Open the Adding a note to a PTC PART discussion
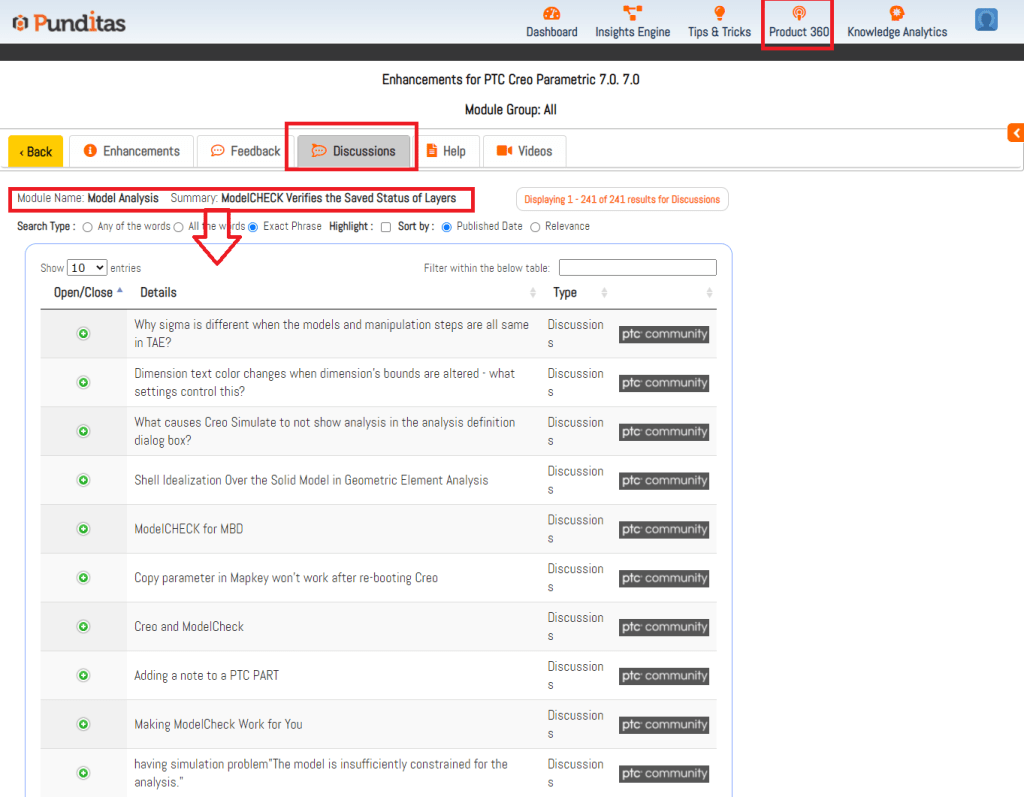The width and height of the screenshot is (1024, 797). click(x=207, y=676)
